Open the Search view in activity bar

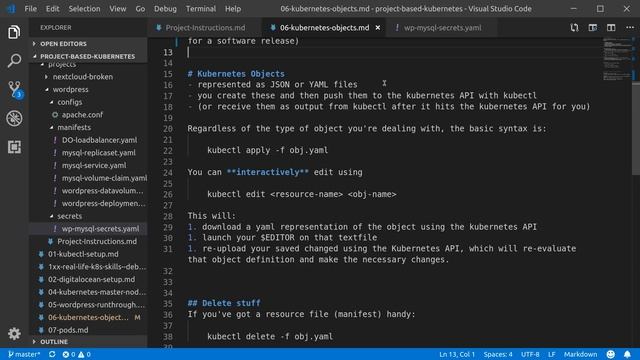pyautogui.click(x=14, y=60)
